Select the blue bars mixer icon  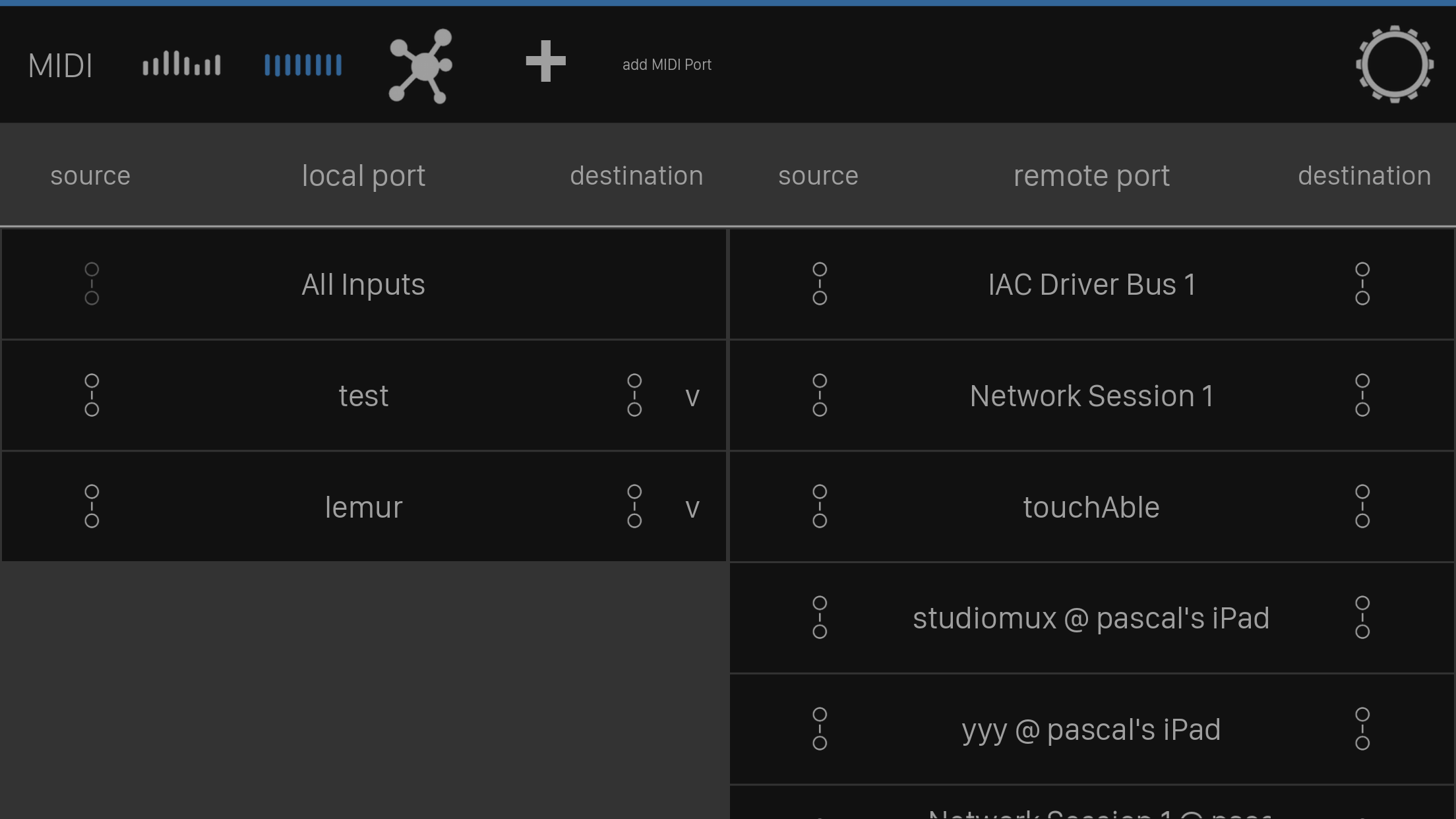coord(303,65)
